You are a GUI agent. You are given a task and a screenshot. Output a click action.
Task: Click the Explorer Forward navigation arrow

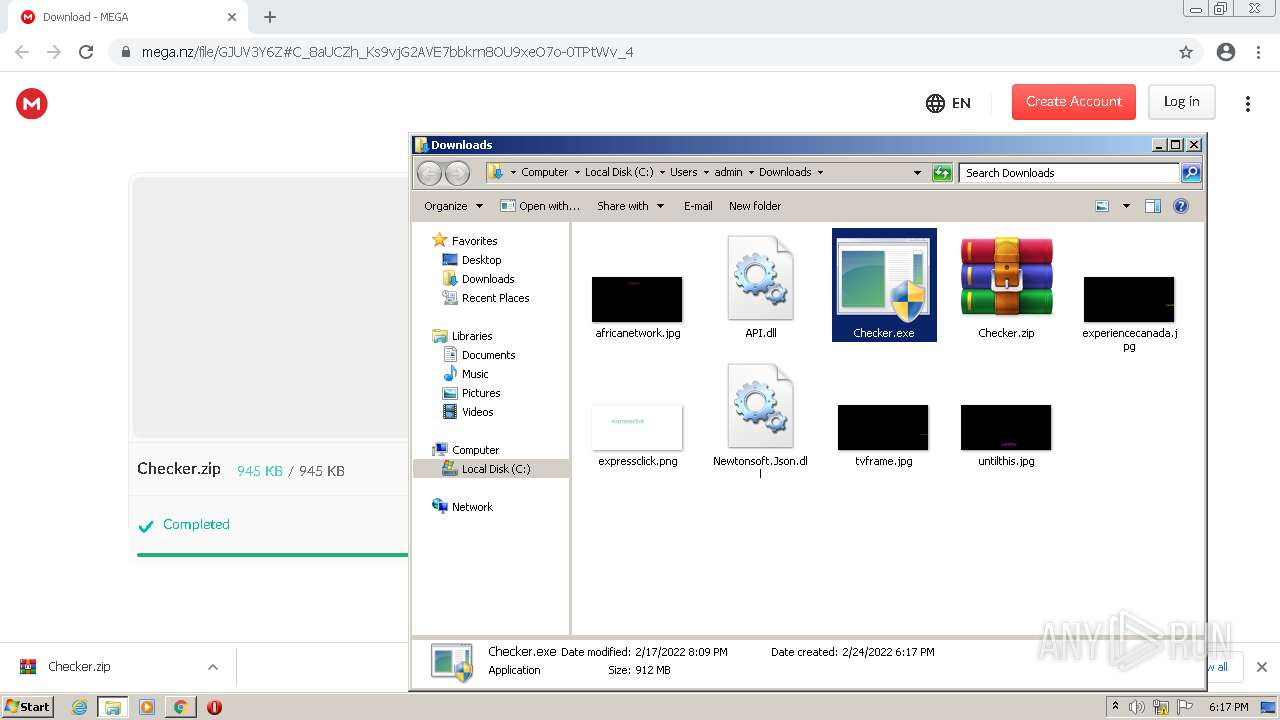pyautogui.click(x=457, y=173)
